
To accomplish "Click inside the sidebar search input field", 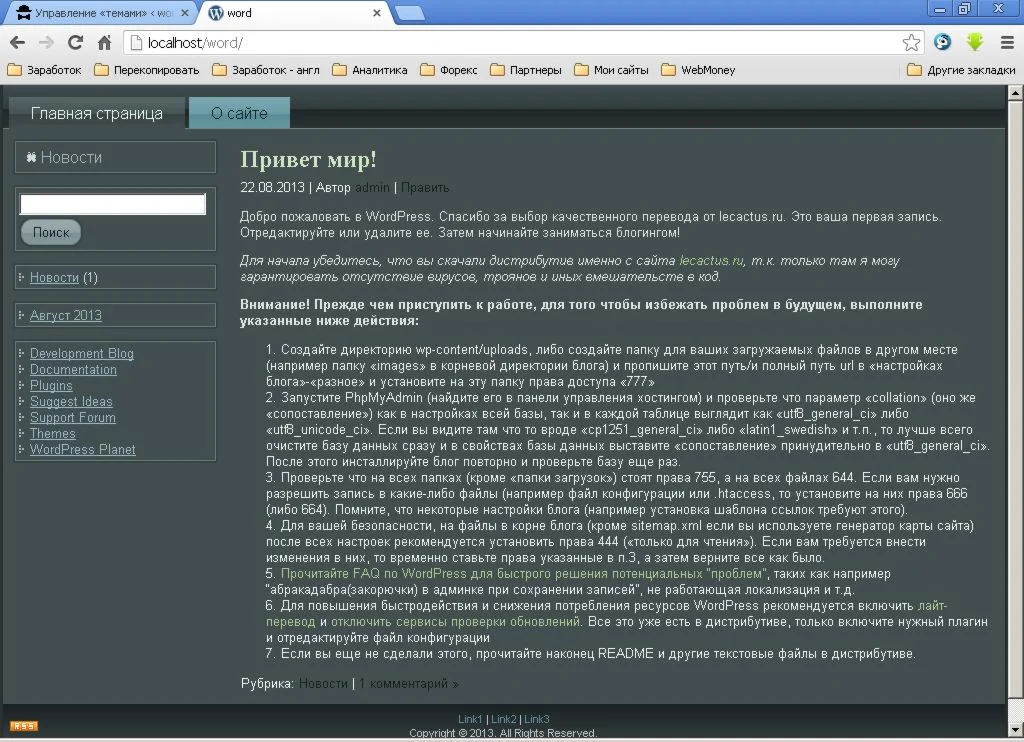I will tap(112, 204).
